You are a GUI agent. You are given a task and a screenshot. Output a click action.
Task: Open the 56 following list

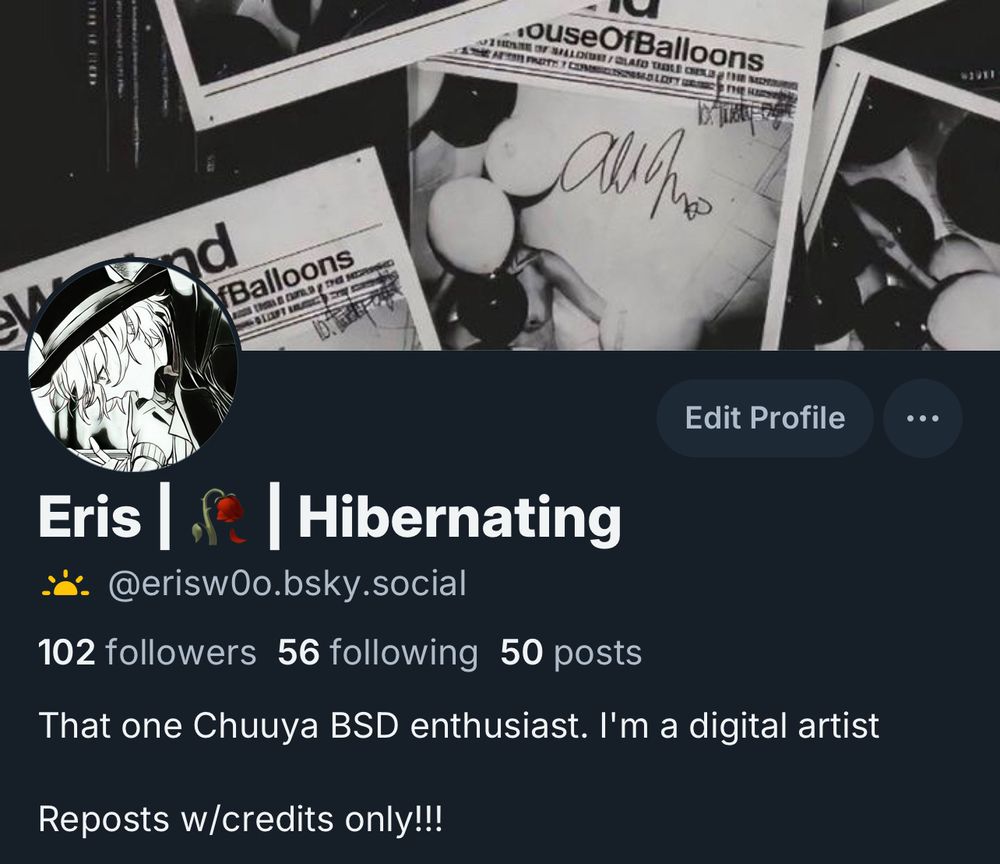click(378, 653)
